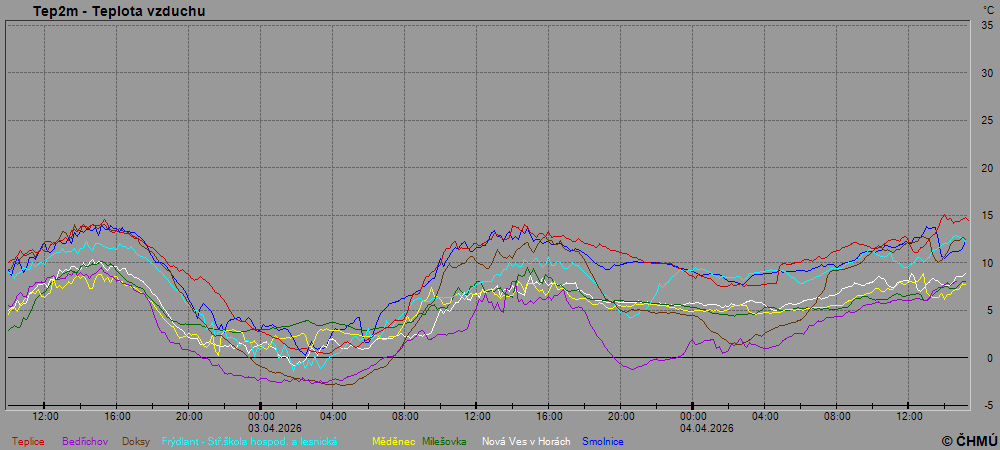Click the 0 value on temperature axis

tap(988, 358)
